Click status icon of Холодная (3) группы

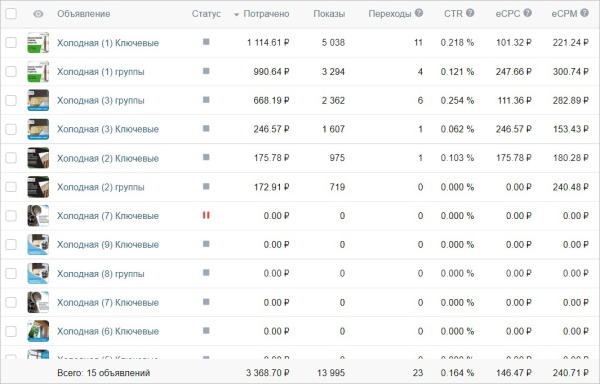tap(206, 100)
